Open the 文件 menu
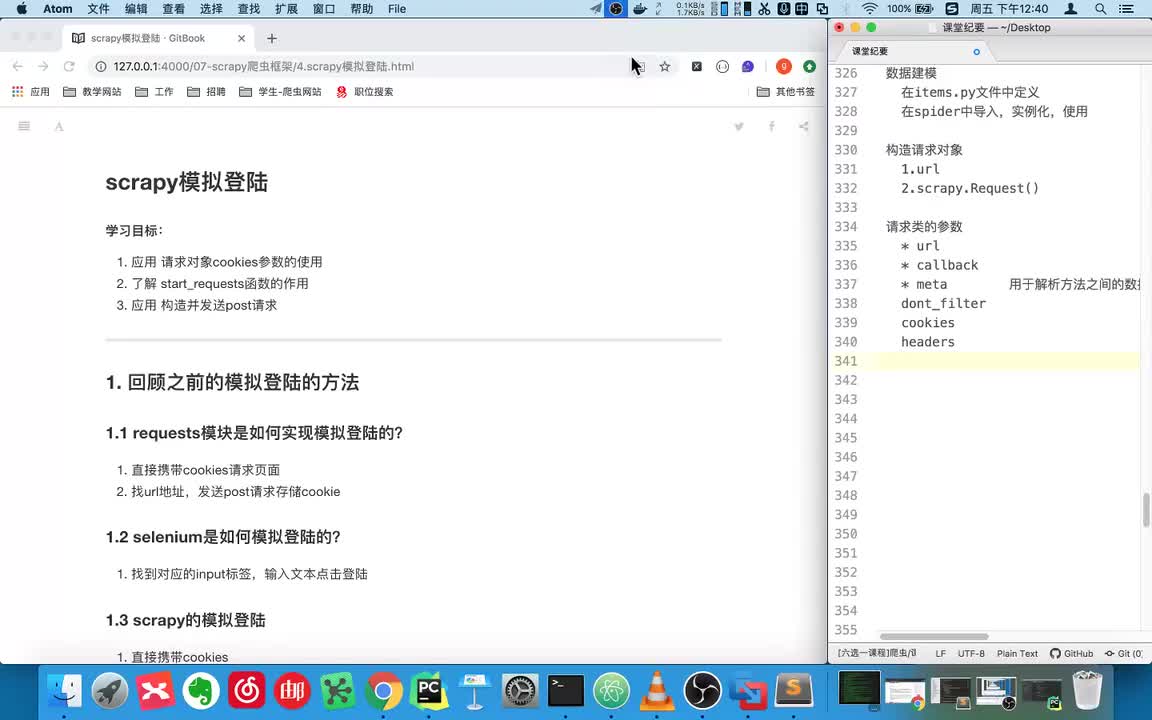Viewport: 1152px width, 720px height. point(98,9)
